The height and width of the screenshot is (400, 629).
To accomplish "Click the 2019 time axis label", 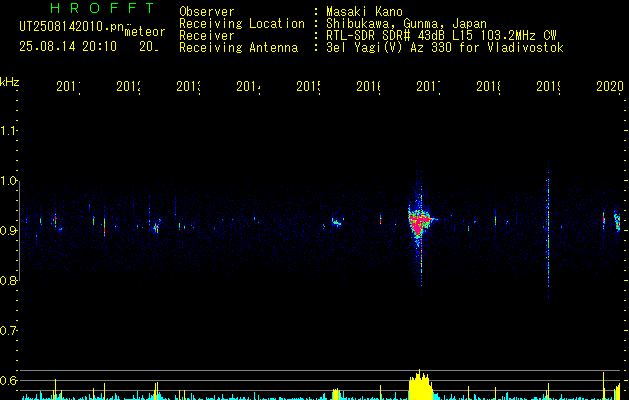I will click(x=548, y=86).
